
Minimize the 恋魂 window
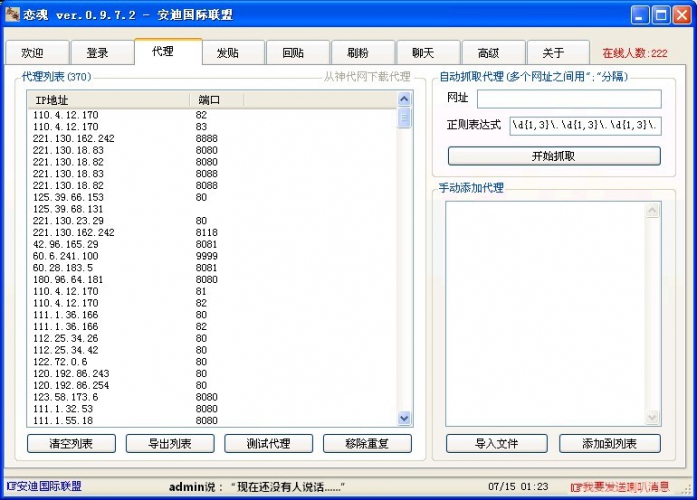640,15
